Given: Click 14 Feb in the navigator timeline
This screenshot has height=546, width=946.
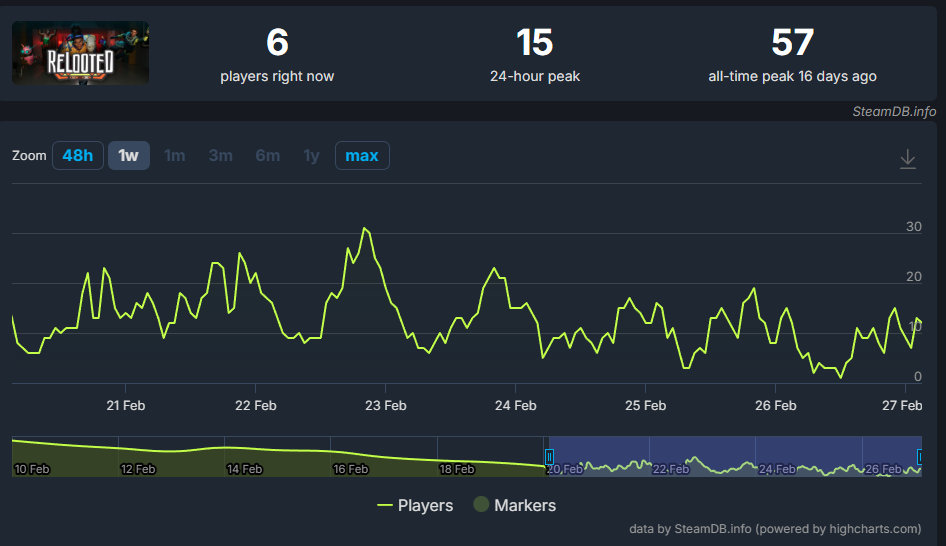Looking at the screenshot, I should [245, 468].
